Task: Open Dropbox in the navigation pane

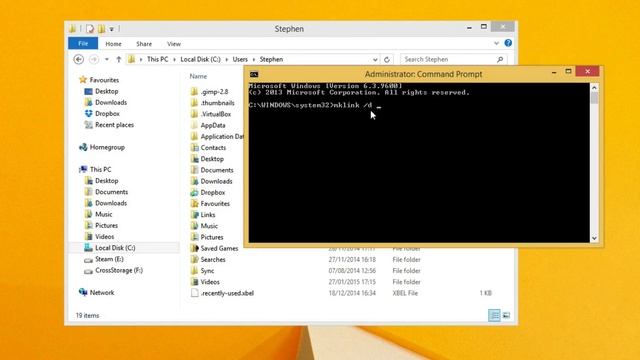Action: point(107,114)
